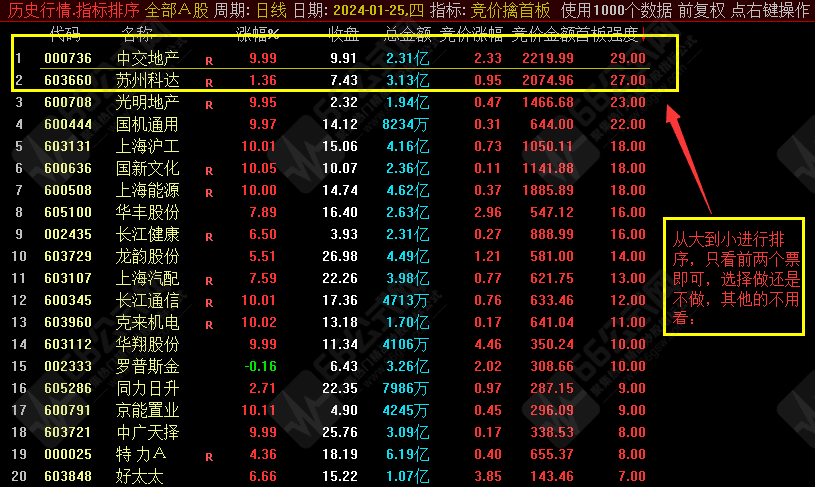Select stock name 上海沪工
Viewport: 815px width, 487px height.
[148, 146]
